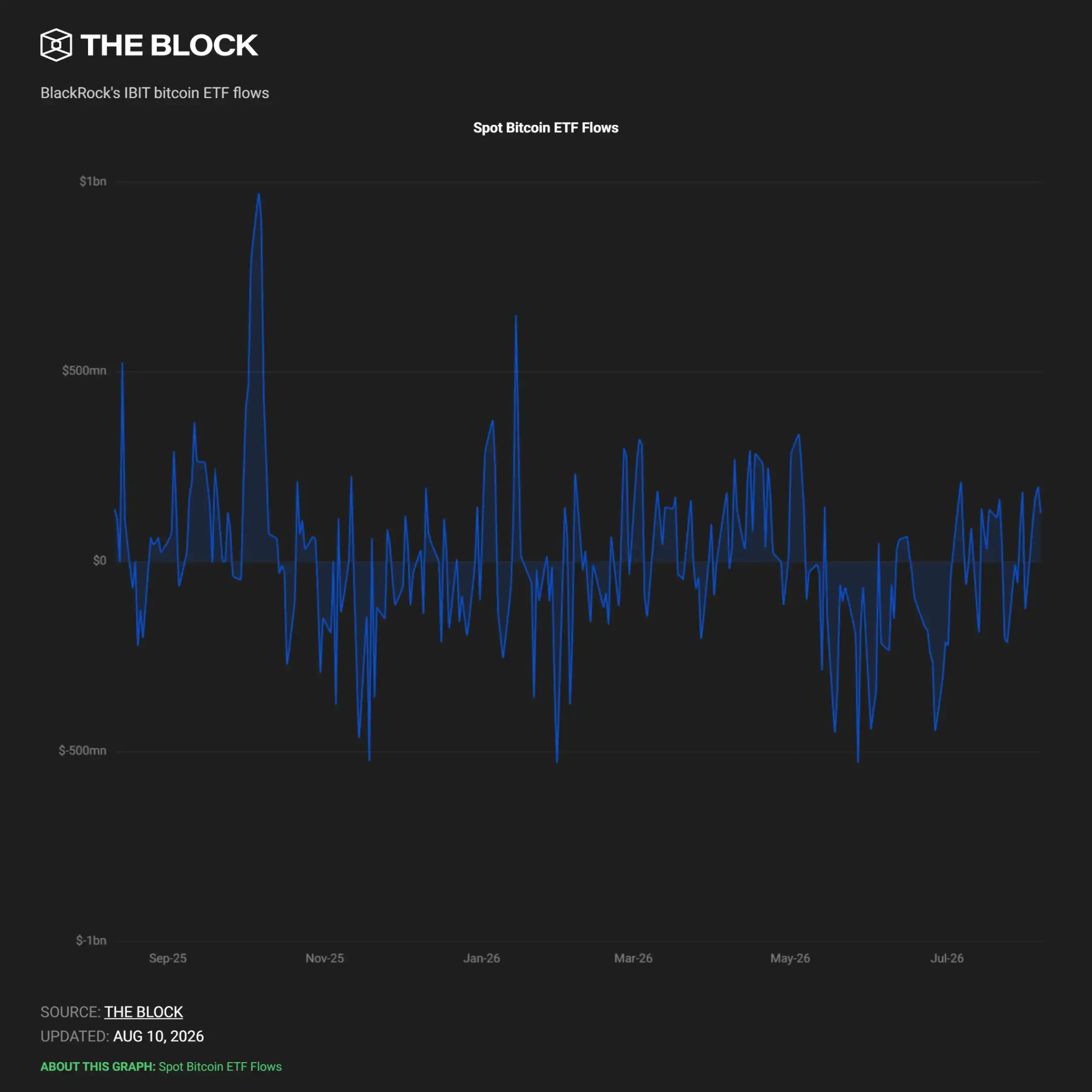Click the Jan-26 x-axis marker
1092x1092 pixels.
click(481, 959)
